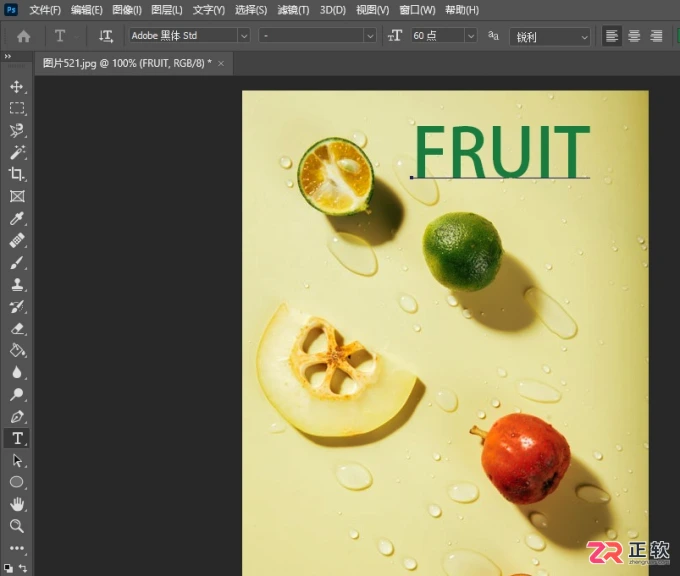The height and width of the screenshot is (576, 680).
Task: Select the History Brush tool
Action: [17, 307]
